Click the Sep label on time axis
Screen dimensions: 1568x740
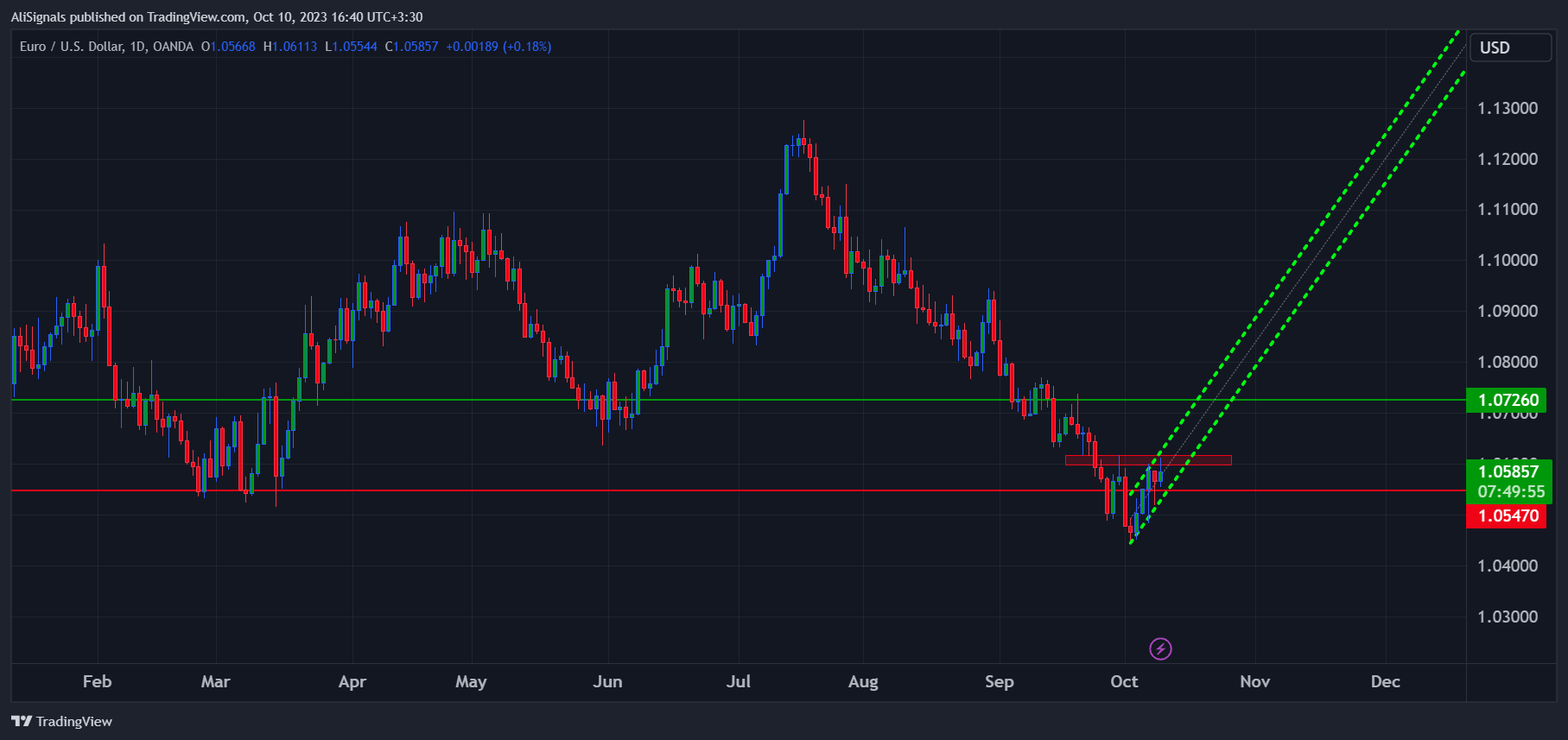[x=999, y=681]
